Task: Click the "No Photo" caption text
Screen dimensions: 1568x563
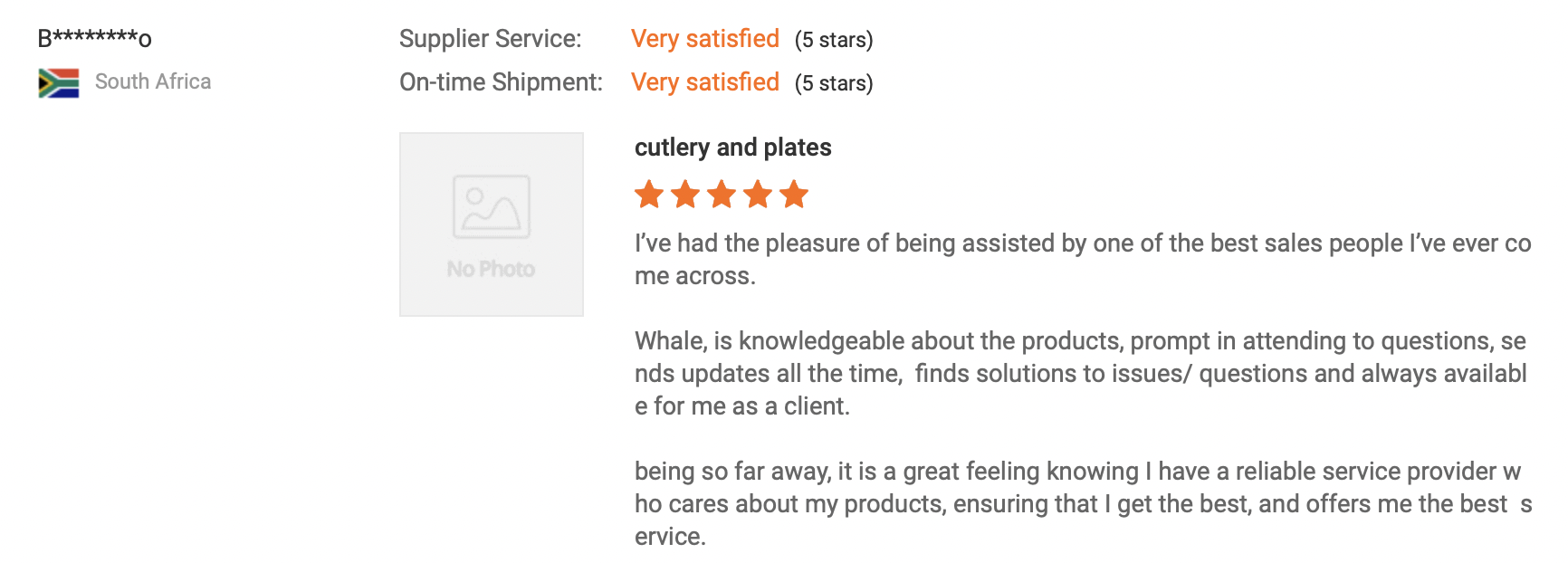Action: pos(491,269)
